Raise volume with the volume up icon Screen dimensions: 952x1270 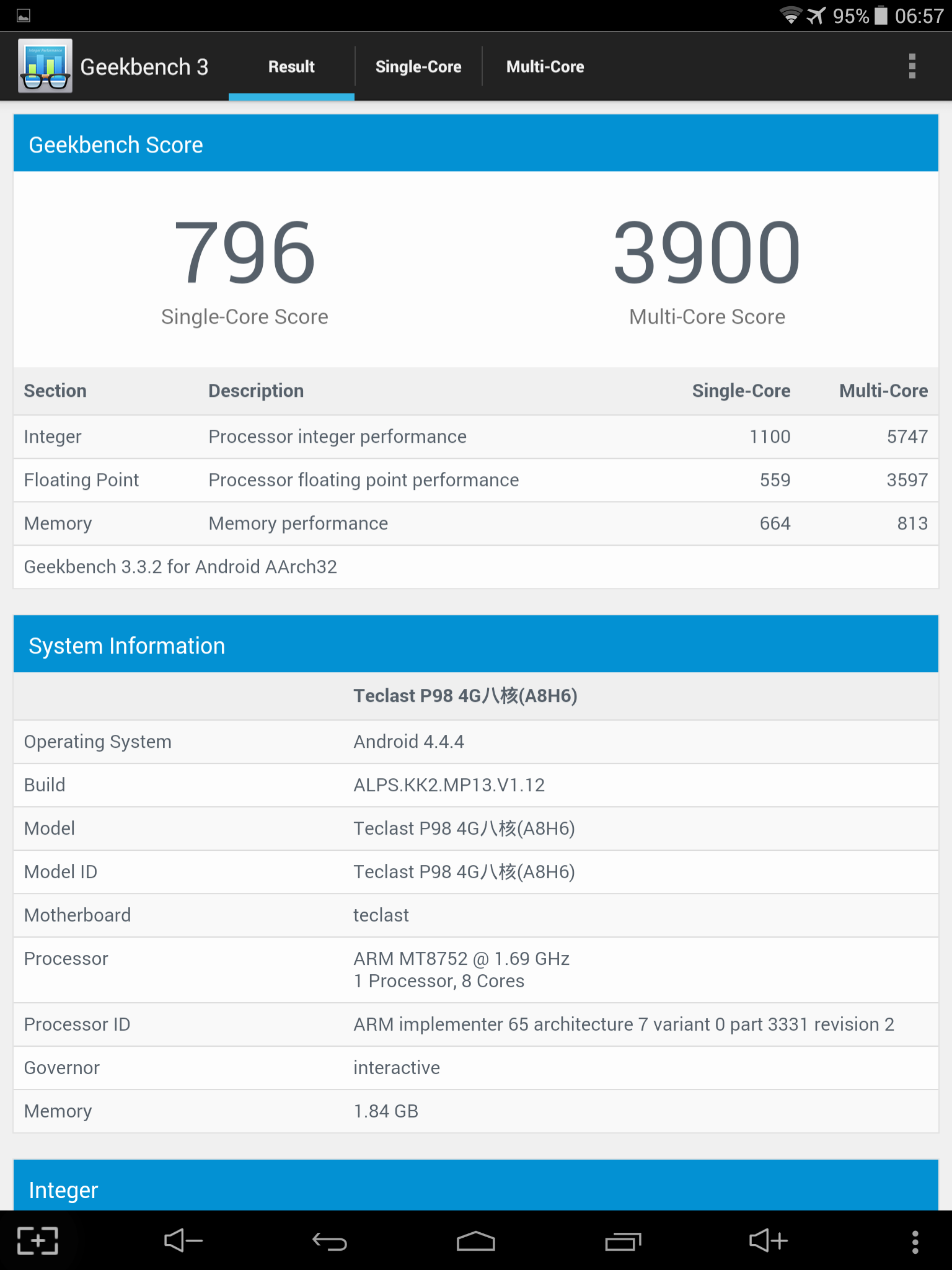[x=769, y=1241]
